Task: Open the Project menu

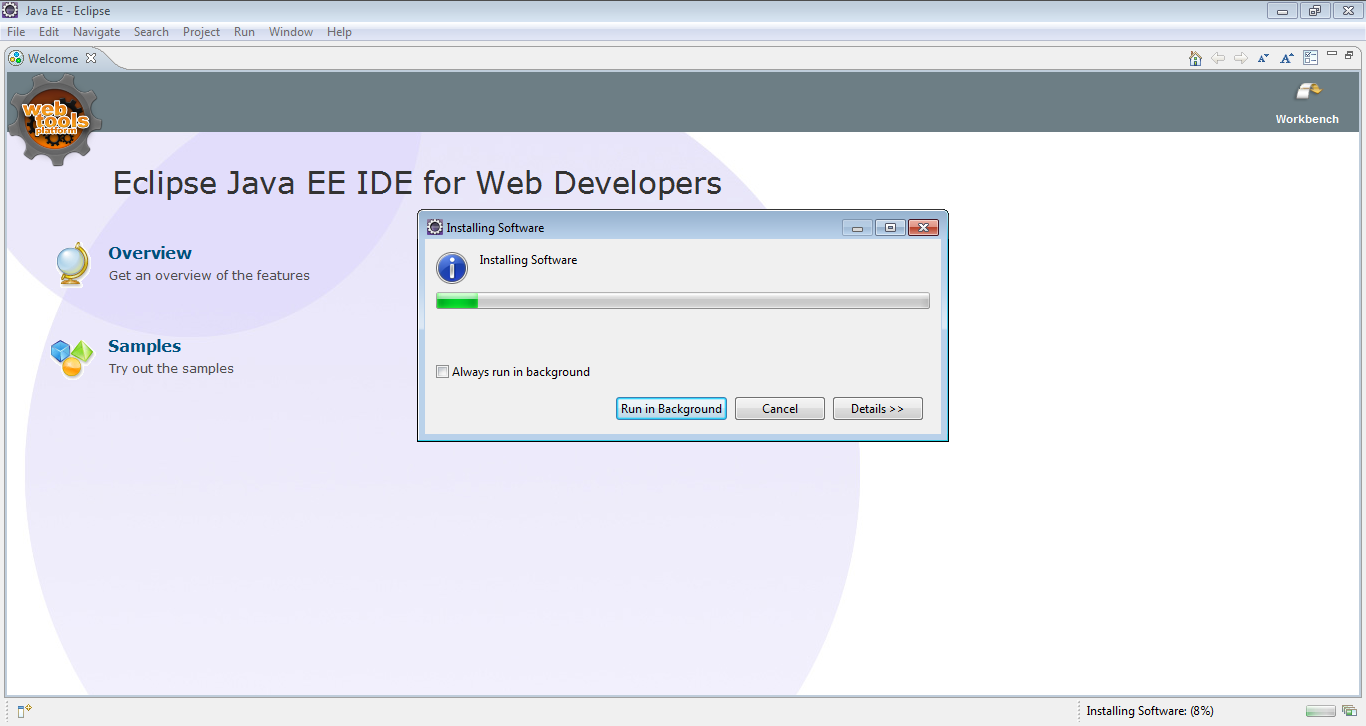Action: coord(201,31)
